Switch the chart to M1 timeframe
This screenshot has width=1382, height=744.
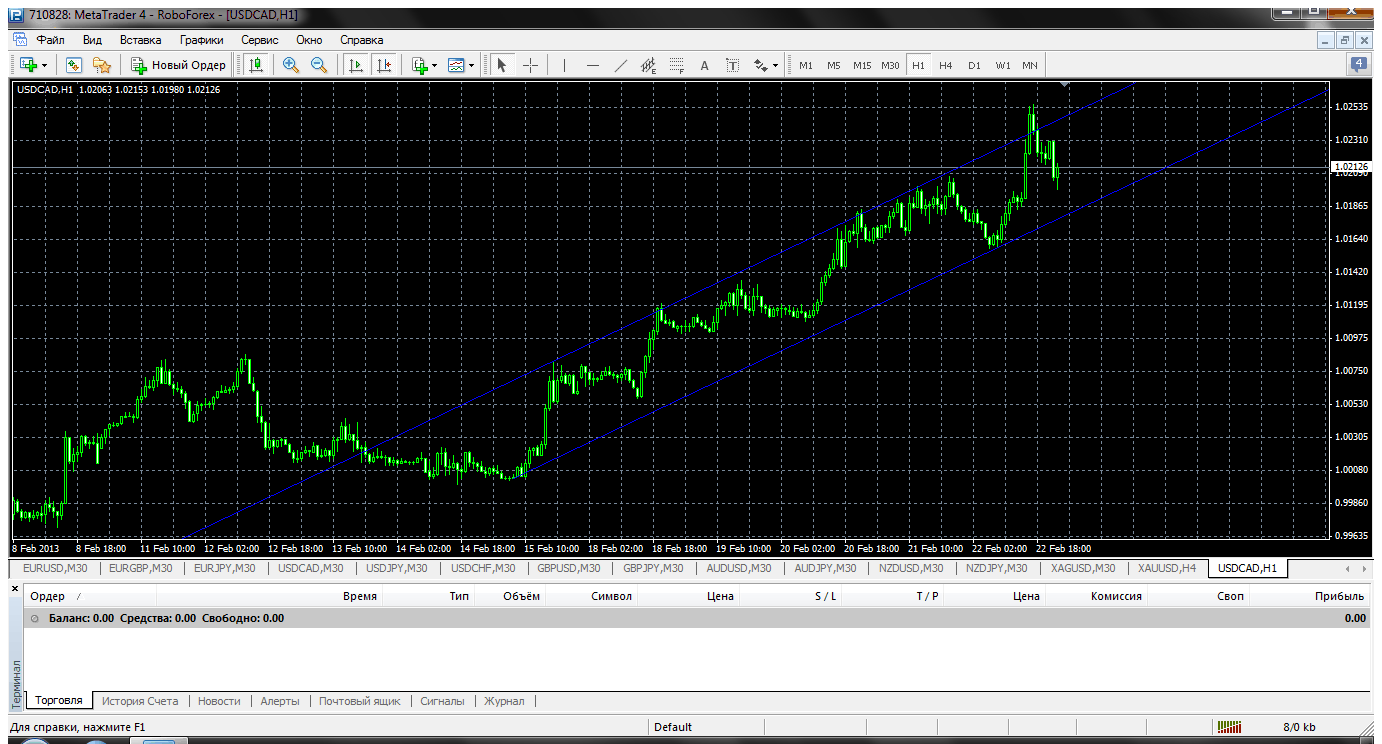pos(805,65)
